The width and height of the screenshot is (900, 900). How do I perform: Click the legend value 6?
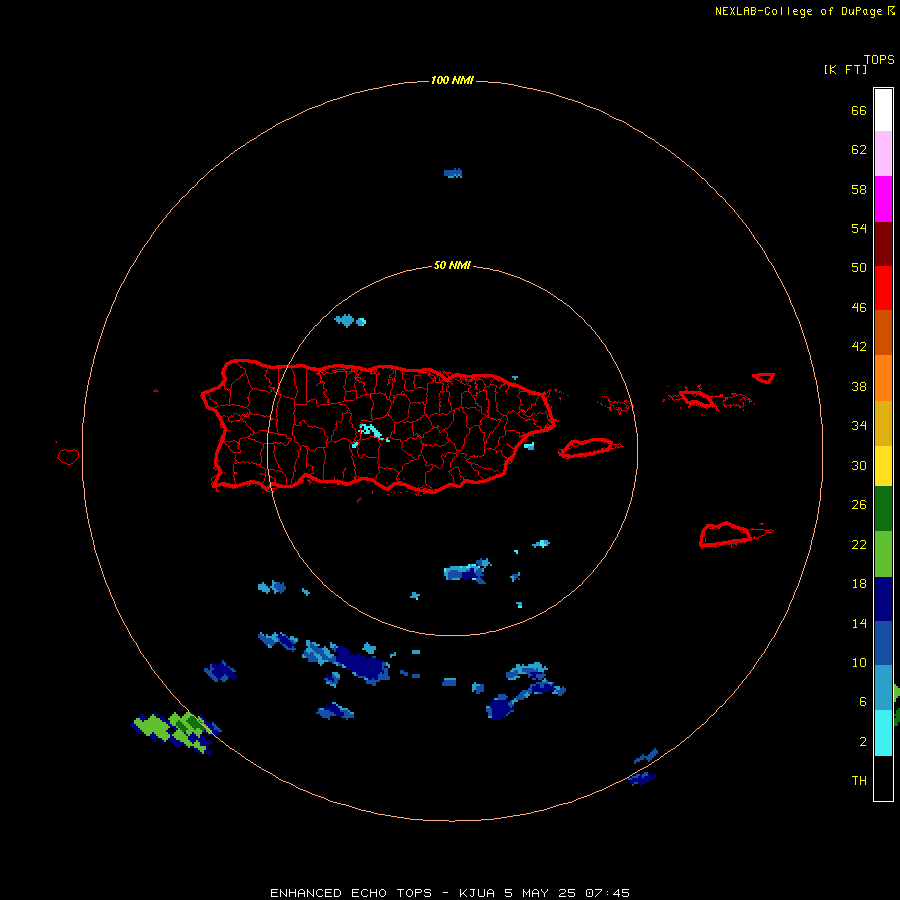click(x=862, y=701)
